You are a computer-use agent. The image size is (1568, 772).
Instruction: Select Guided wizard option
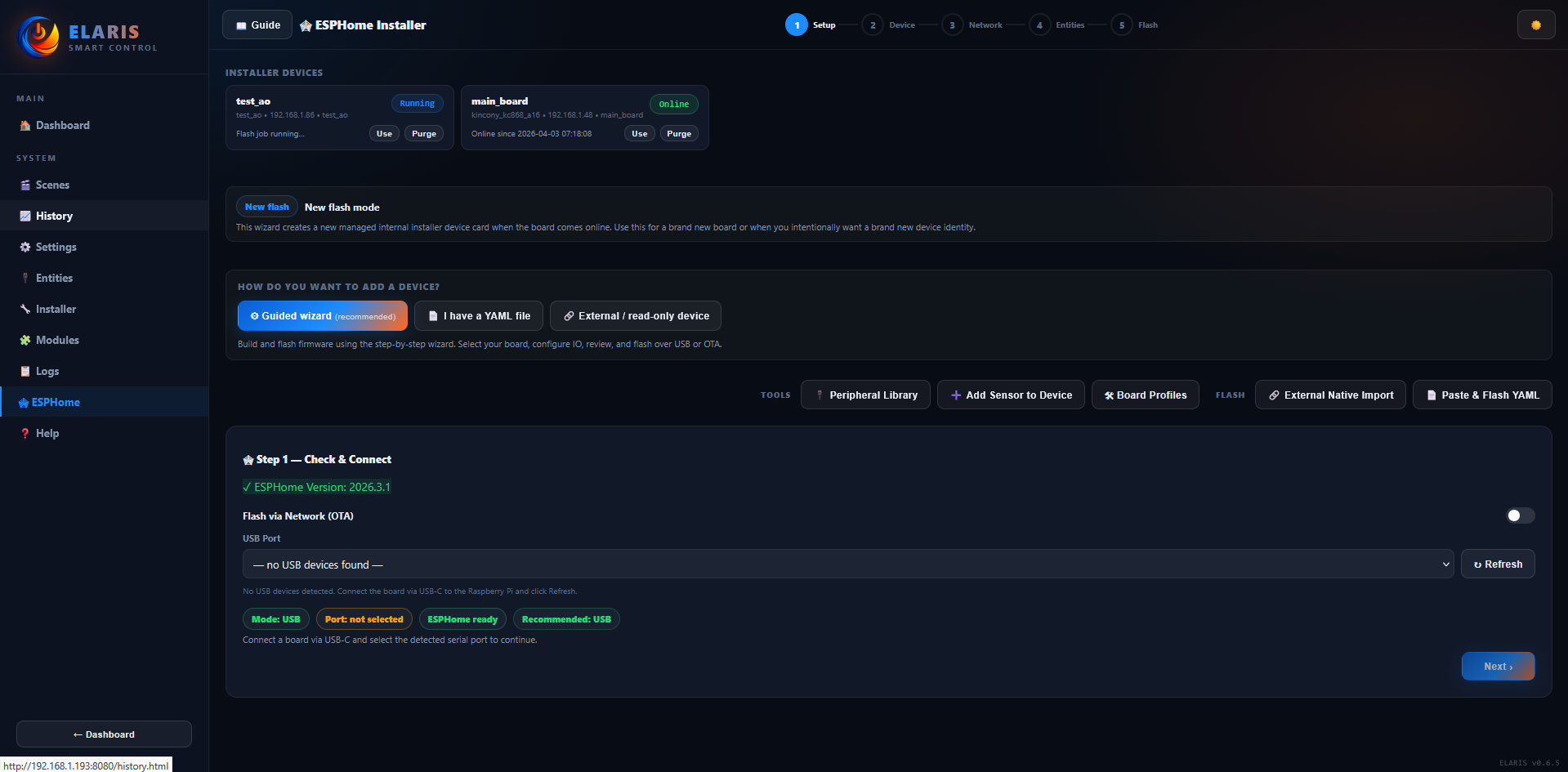323,316
